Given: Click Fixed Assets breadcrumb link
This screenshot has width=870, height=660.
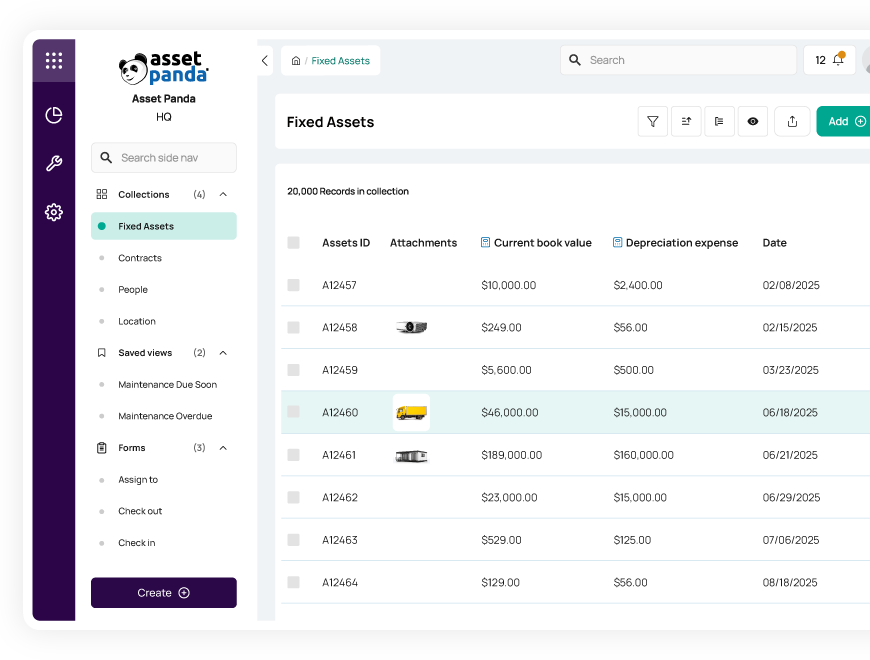Looking at the screenshot, I should tap(340, 60).
